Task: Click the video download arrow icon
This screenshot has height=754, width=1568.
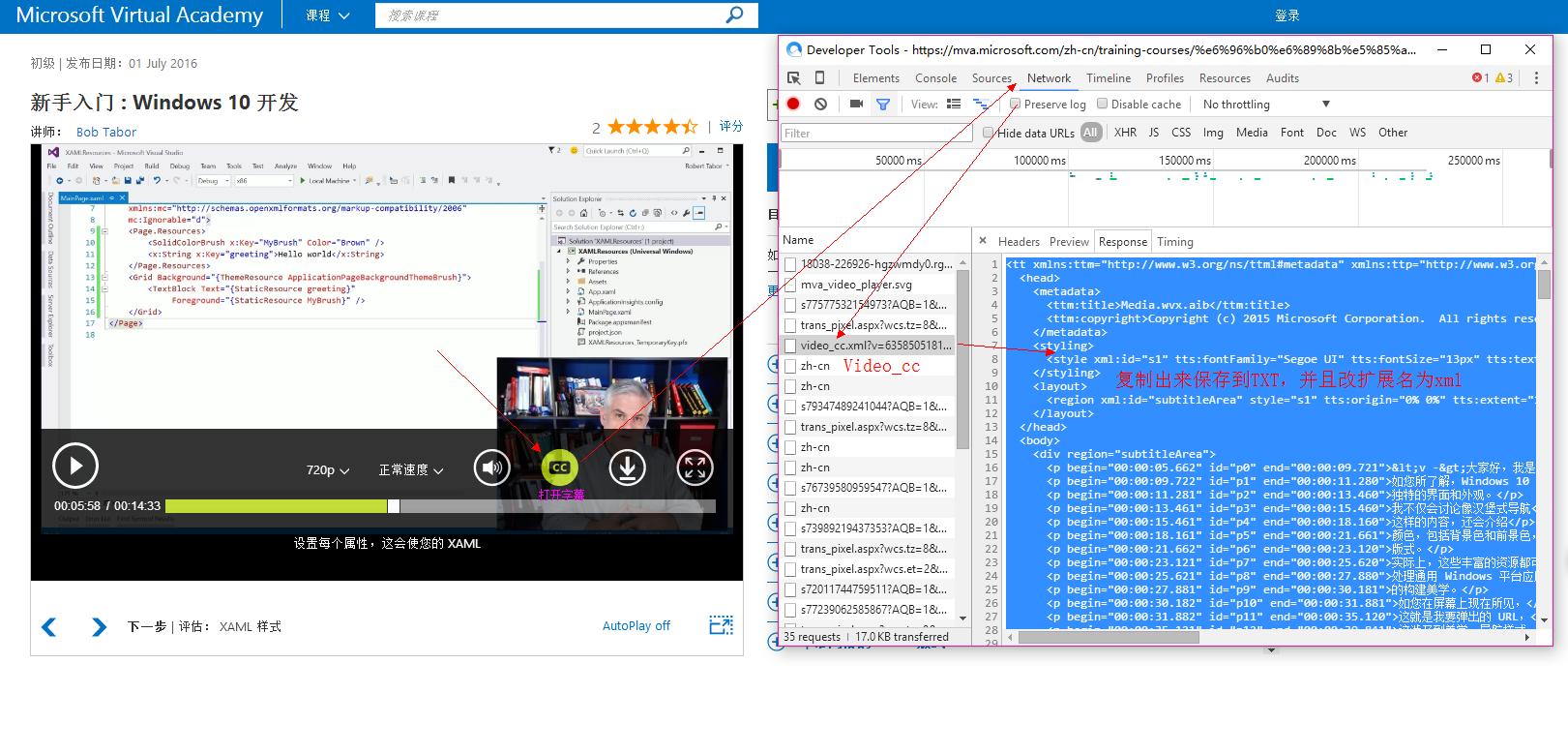Action: coord(627,468)
